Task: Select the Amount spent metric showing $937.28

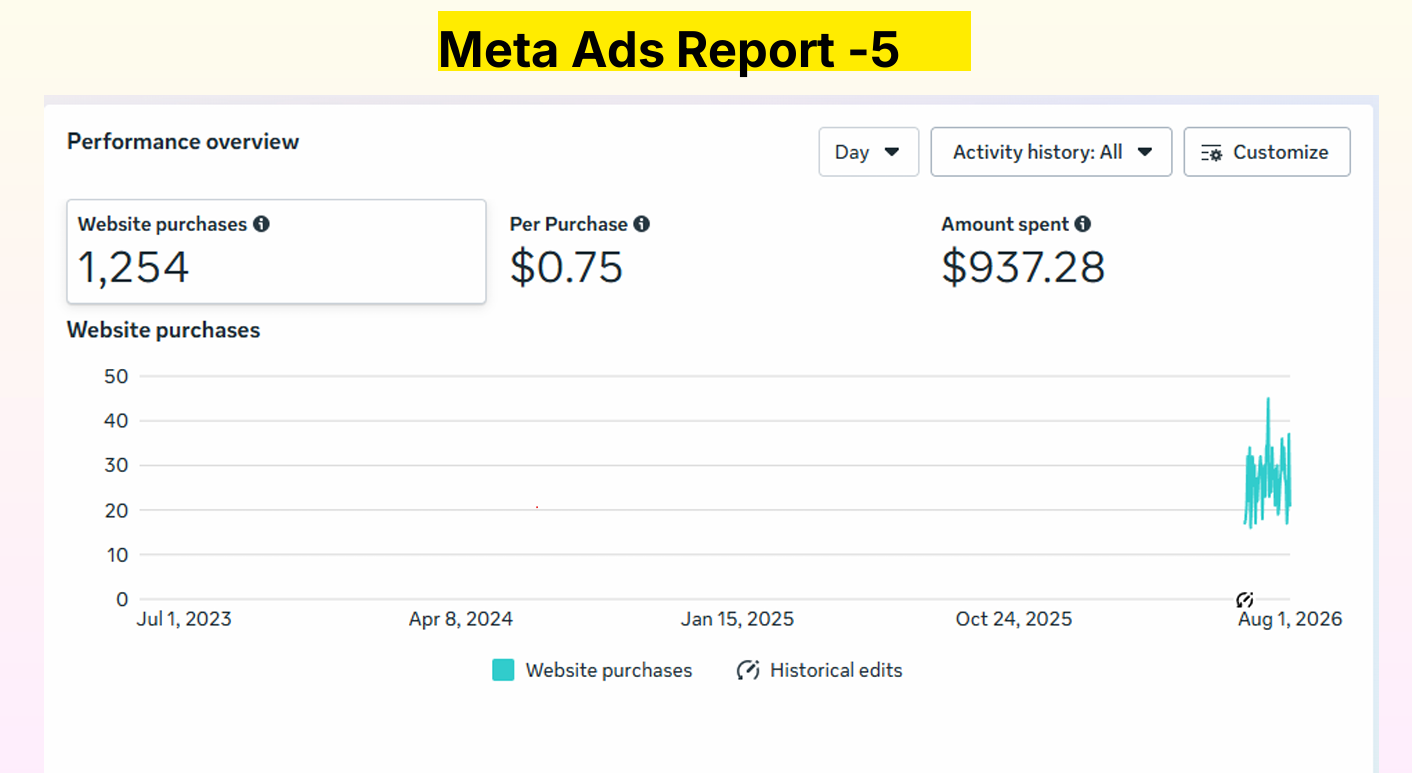Action: point(1023,251)
